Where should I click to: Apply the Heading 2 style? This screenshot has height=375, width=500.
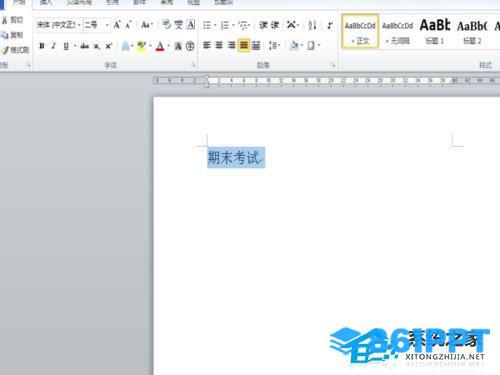472,32
